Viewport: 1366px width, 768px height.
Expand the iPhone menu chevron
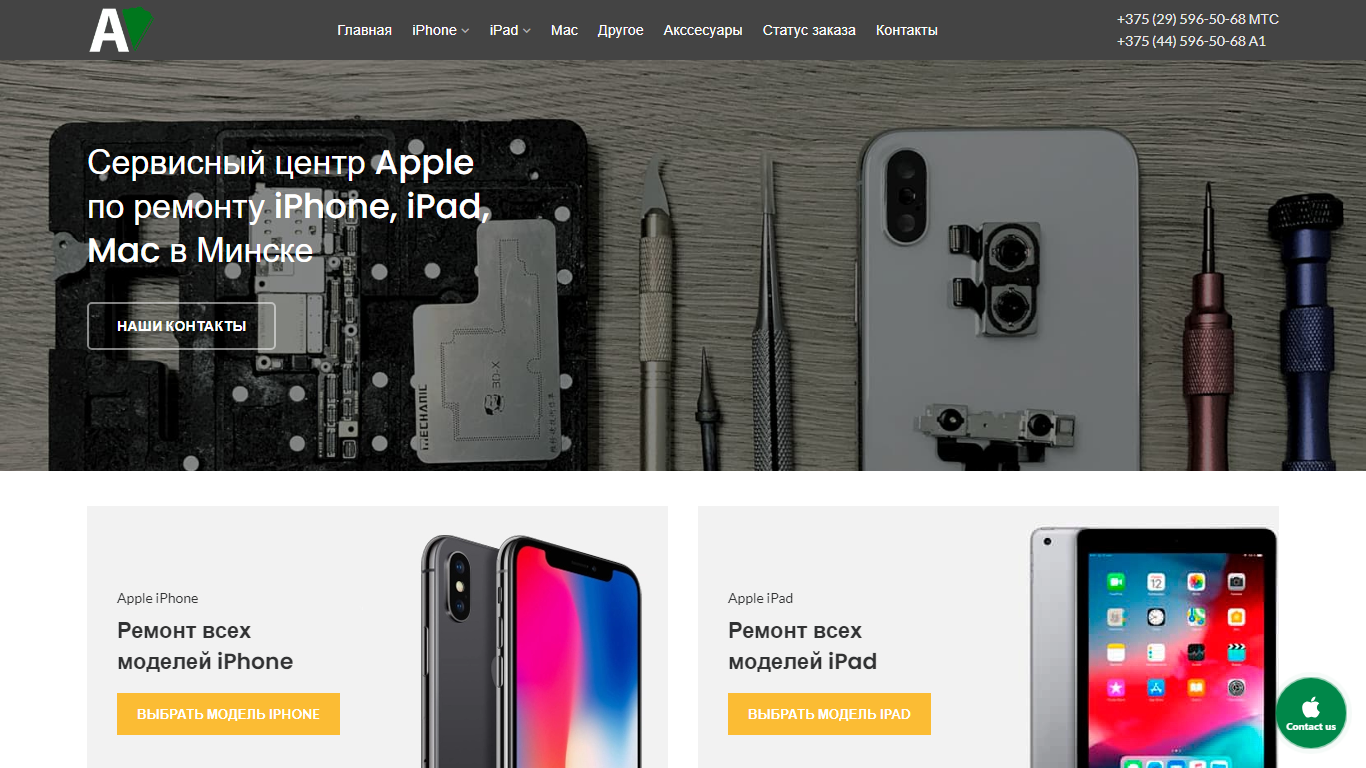(465, 31)
